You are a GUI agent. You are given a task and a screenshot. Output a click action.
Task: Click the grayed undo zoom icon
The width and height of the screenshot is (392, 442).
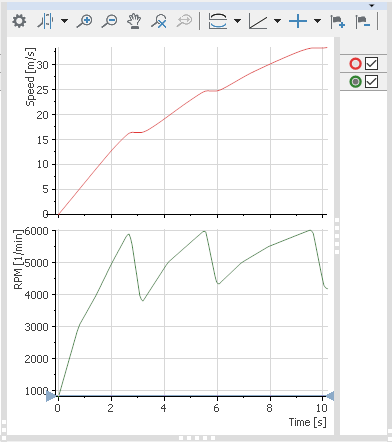click(x=184, y=21)
